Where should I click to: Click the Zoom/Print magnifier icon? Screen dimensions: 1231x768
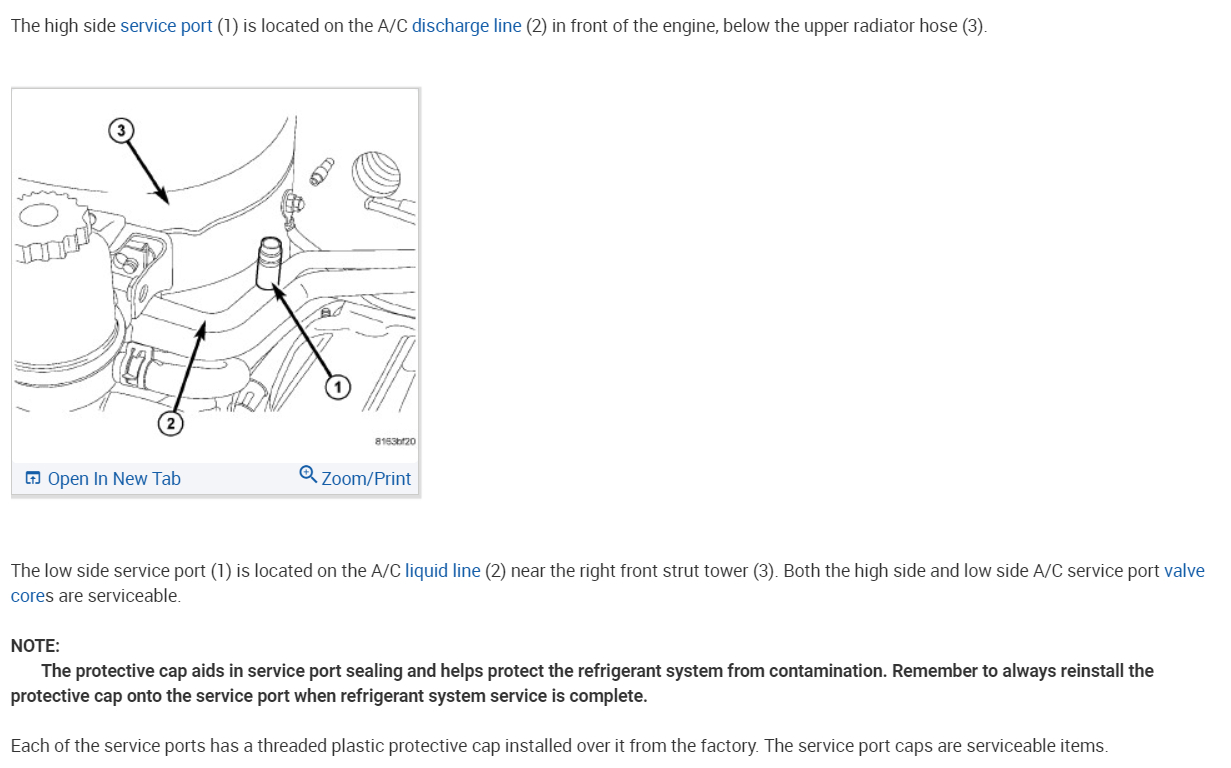click(308, 475)
